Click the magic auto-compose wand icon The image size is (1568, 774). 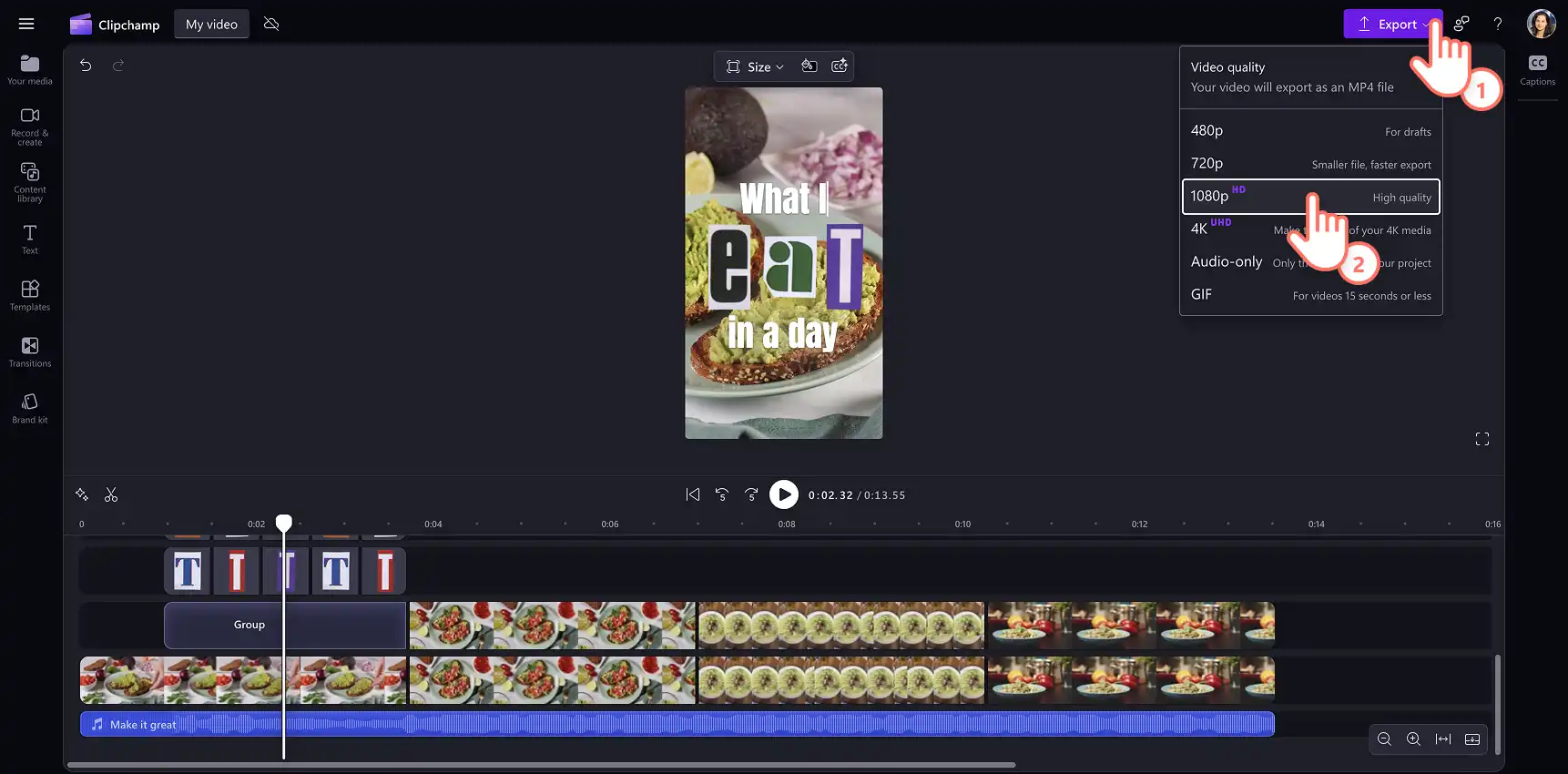(x=82, y=494)
